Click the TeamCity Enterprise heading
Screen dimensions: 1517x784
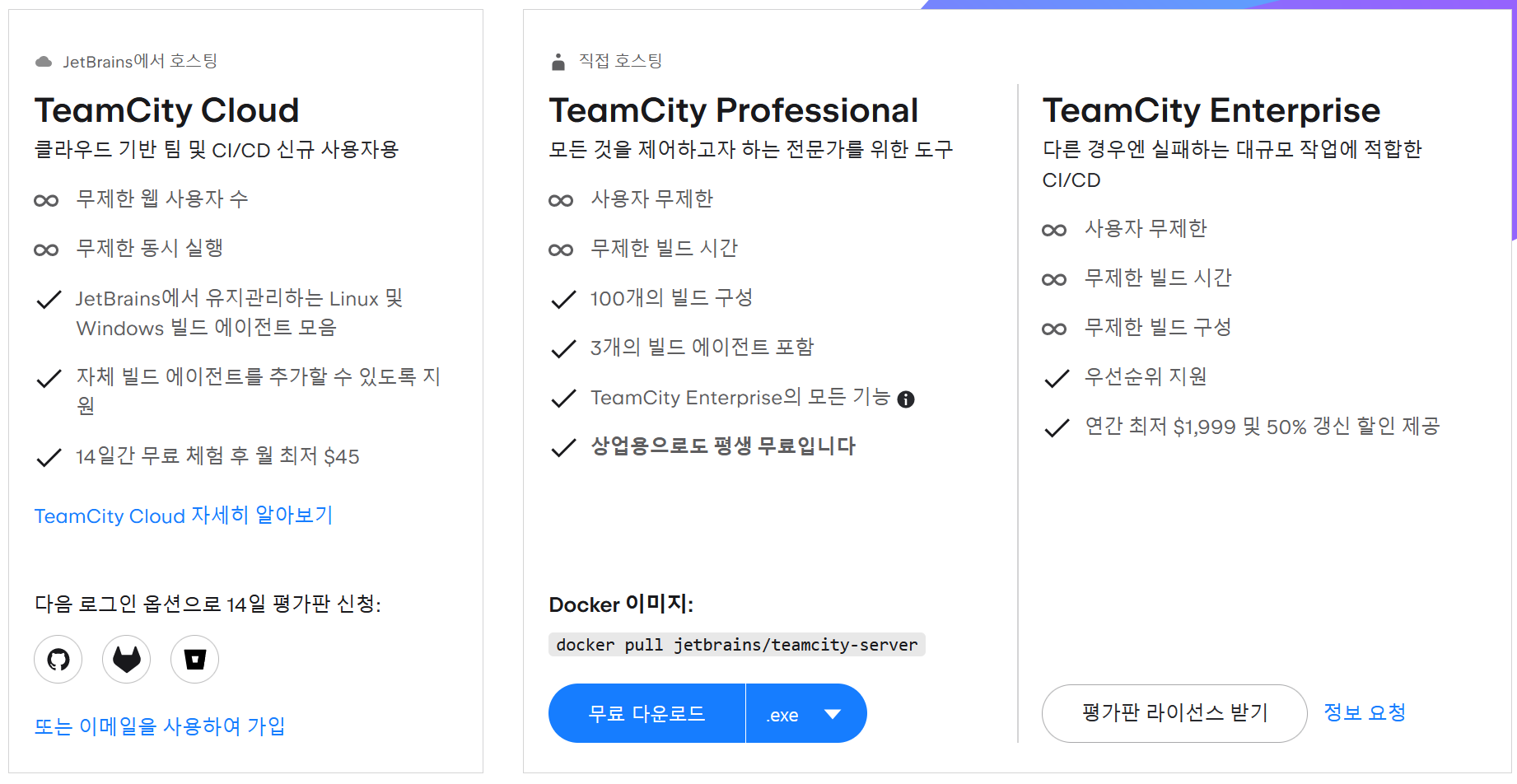(1211, 110)
